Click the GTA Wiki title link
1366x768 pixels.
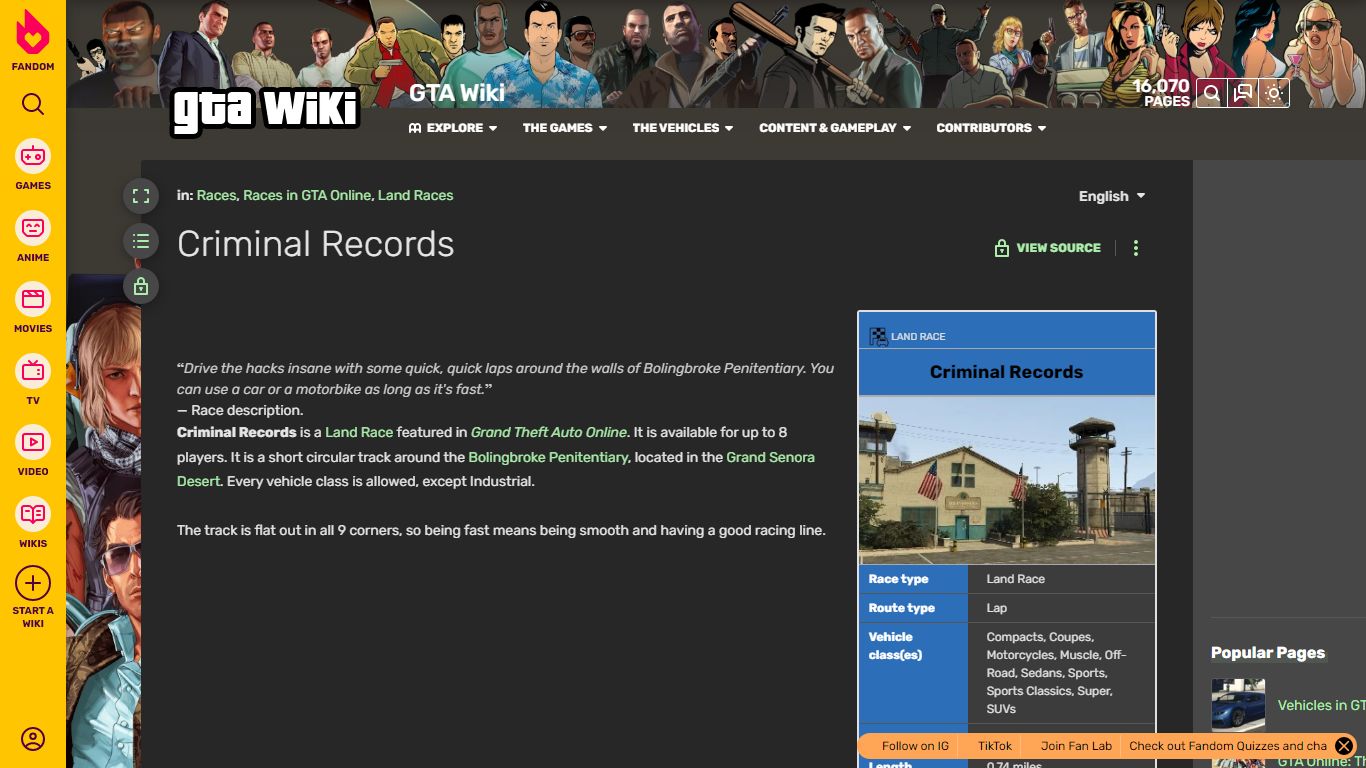457,93
